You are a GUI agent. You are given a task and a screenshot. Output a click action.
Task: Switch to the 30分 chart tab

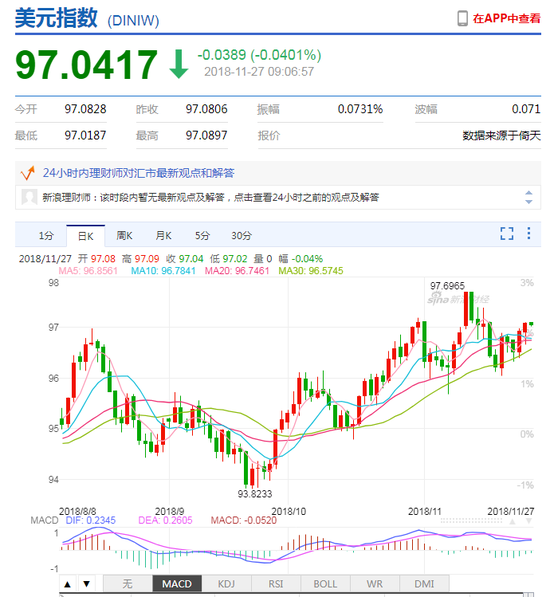241,236
